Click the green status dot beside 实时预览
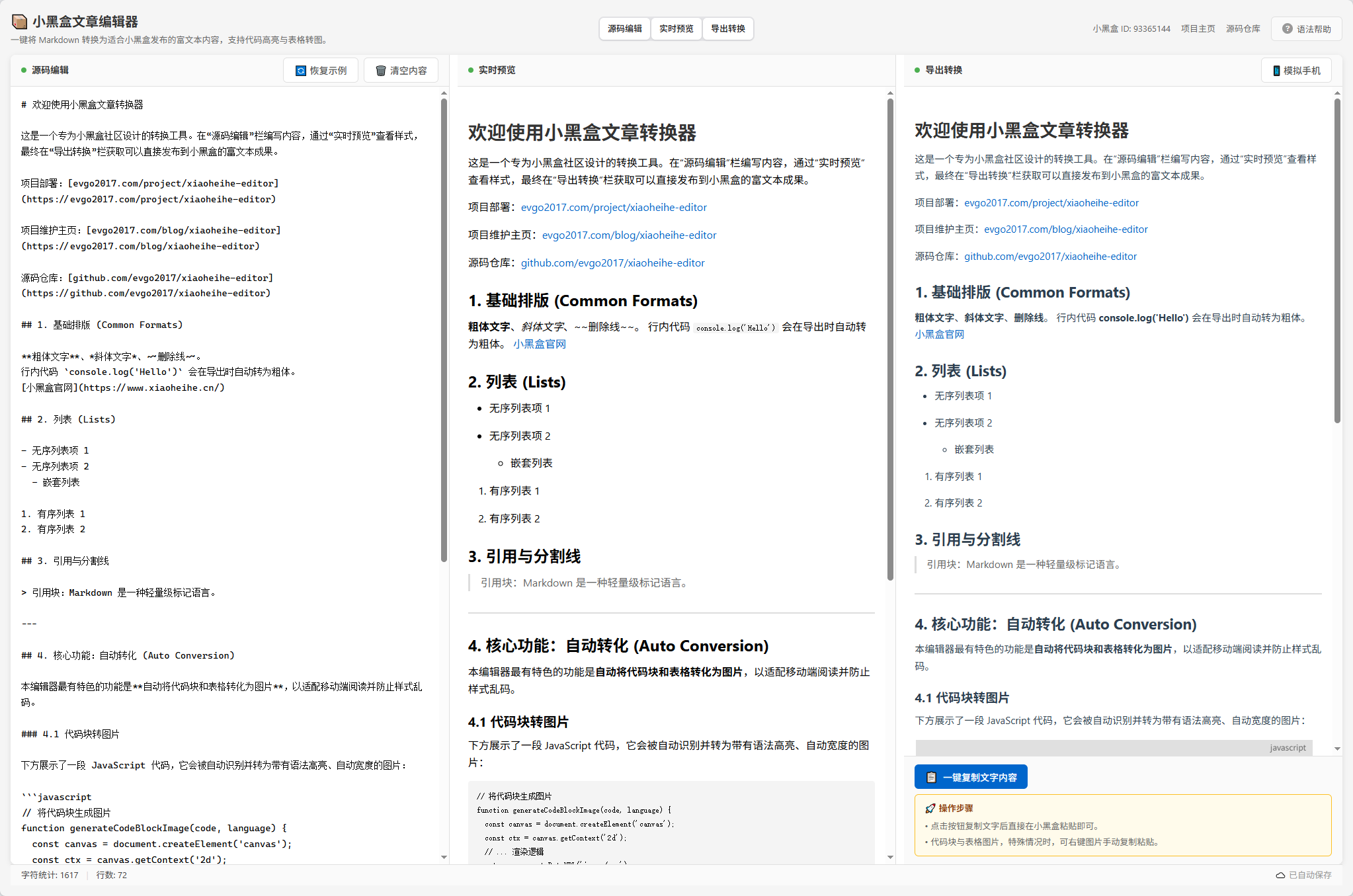 tap(470, 69)
